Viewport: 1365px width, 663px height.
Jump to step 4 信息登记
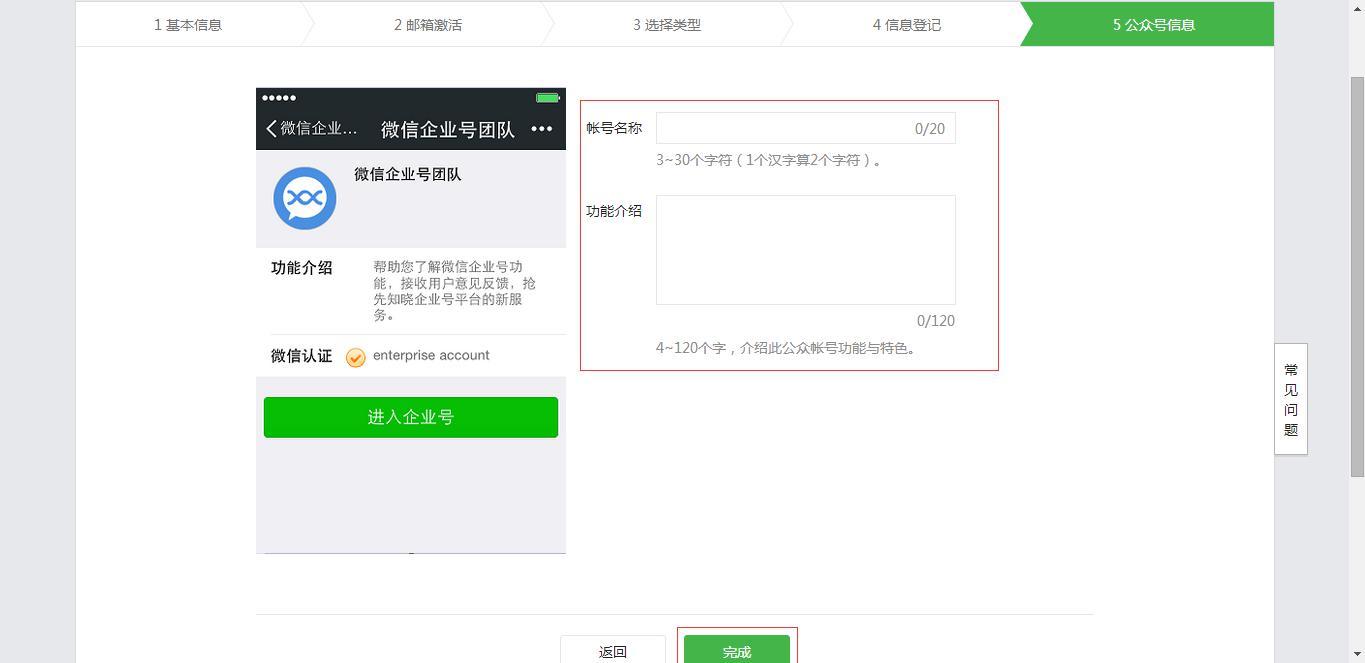pyautogui.click(x=907, y=25)
